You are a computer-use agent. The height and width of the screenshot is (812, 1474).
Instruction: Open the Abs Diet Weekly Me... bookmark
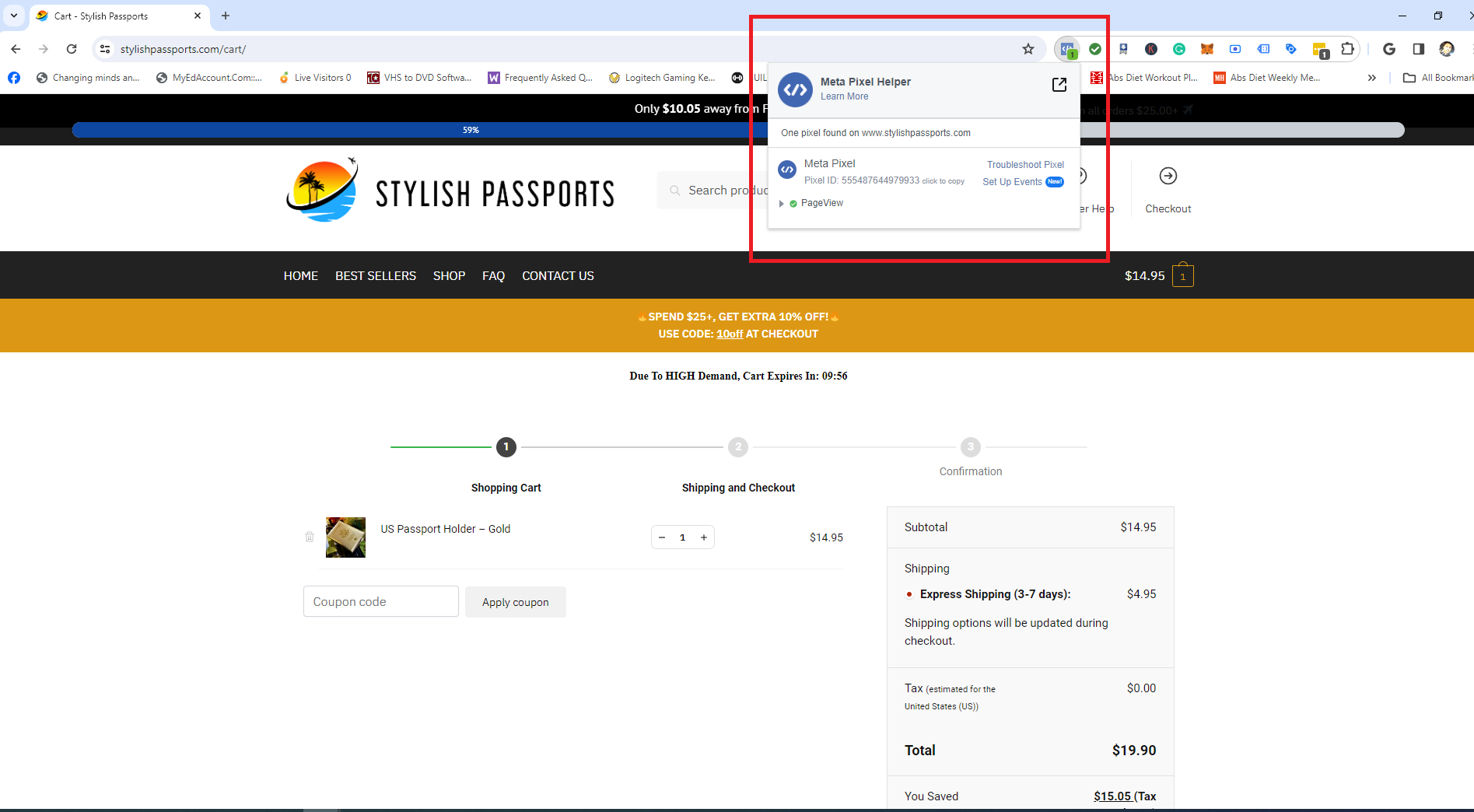pyautogui.click(x=1267, y=78)
